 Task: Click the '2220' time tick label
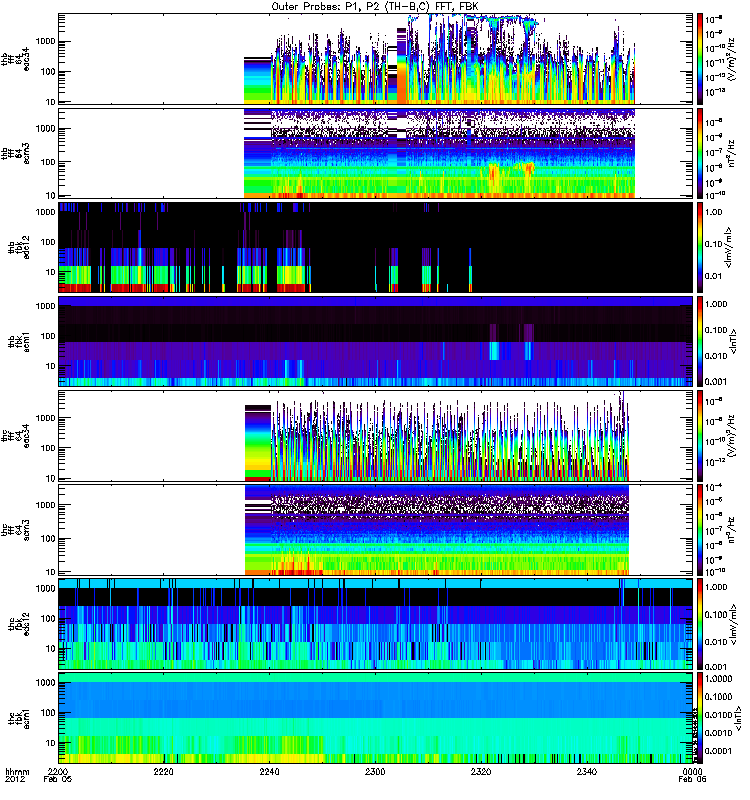point(163,771)
